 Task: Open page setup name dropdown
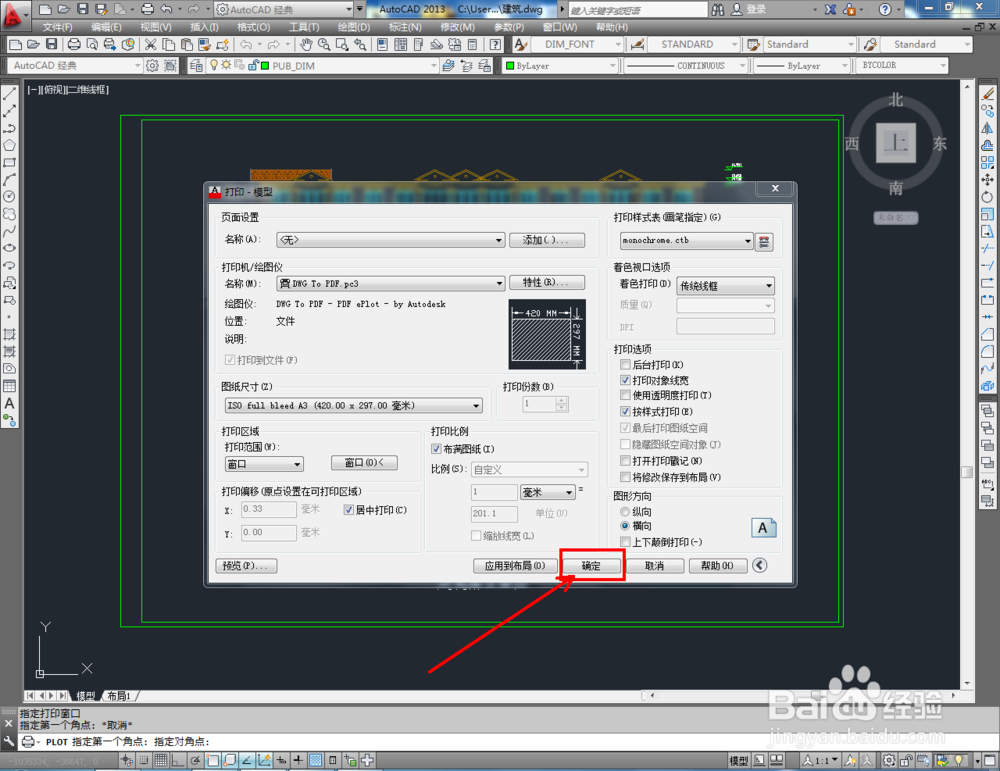pyautogui.click(x=391, y=240)
